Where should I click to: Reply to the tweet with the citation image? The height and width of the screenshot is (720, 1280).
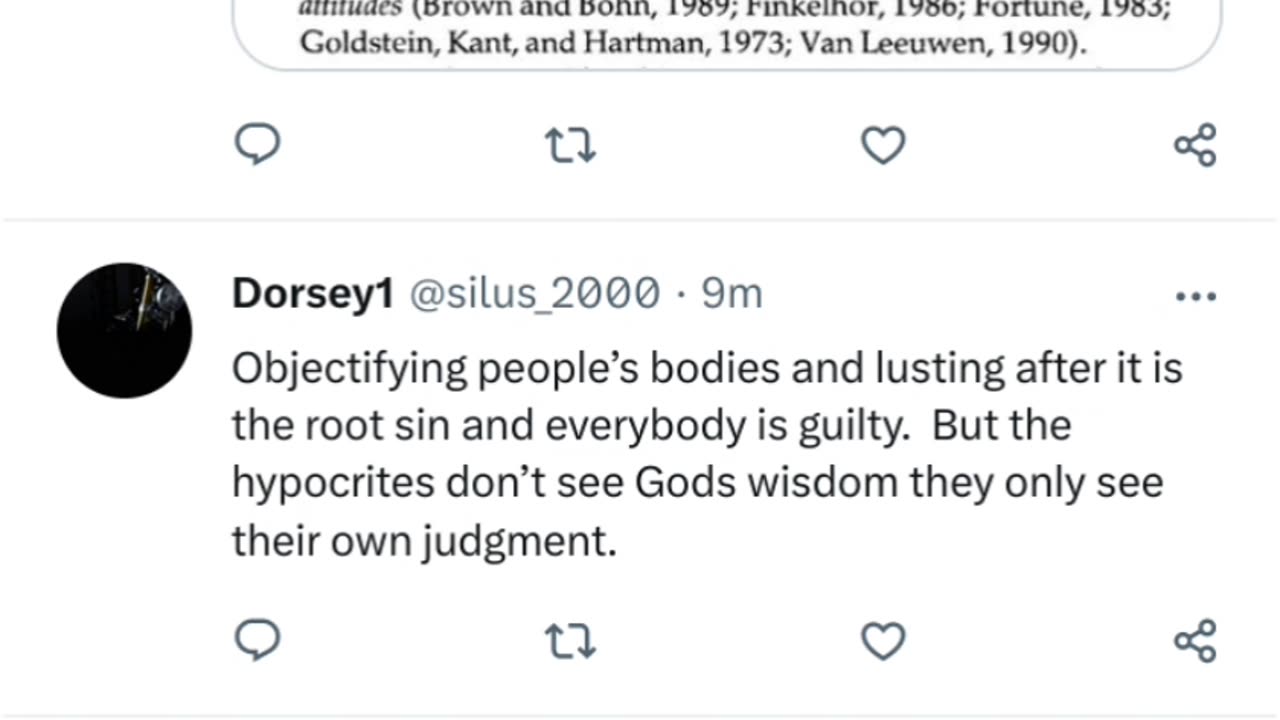(257, 146)
